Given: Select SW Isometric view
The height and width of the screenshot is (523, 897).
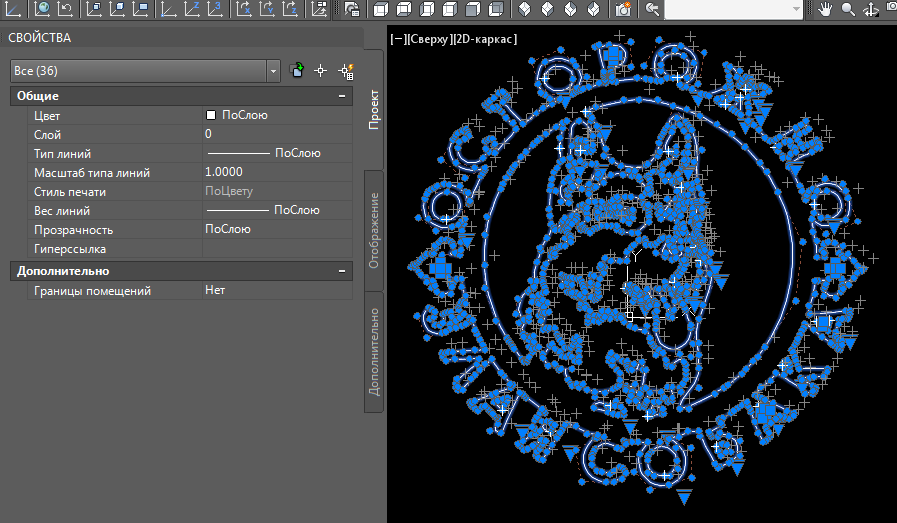Looking at the screenshot, I should pyautogui.click(x=525, y=9).
